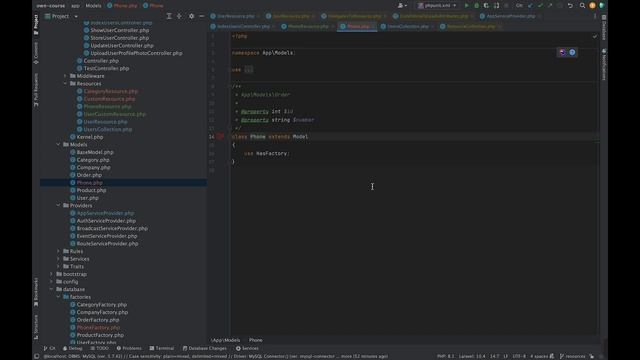640x360 pixels.
Task: Open the phpunit.xml run configuration dropdown
Action: click(x=437, y=6)
